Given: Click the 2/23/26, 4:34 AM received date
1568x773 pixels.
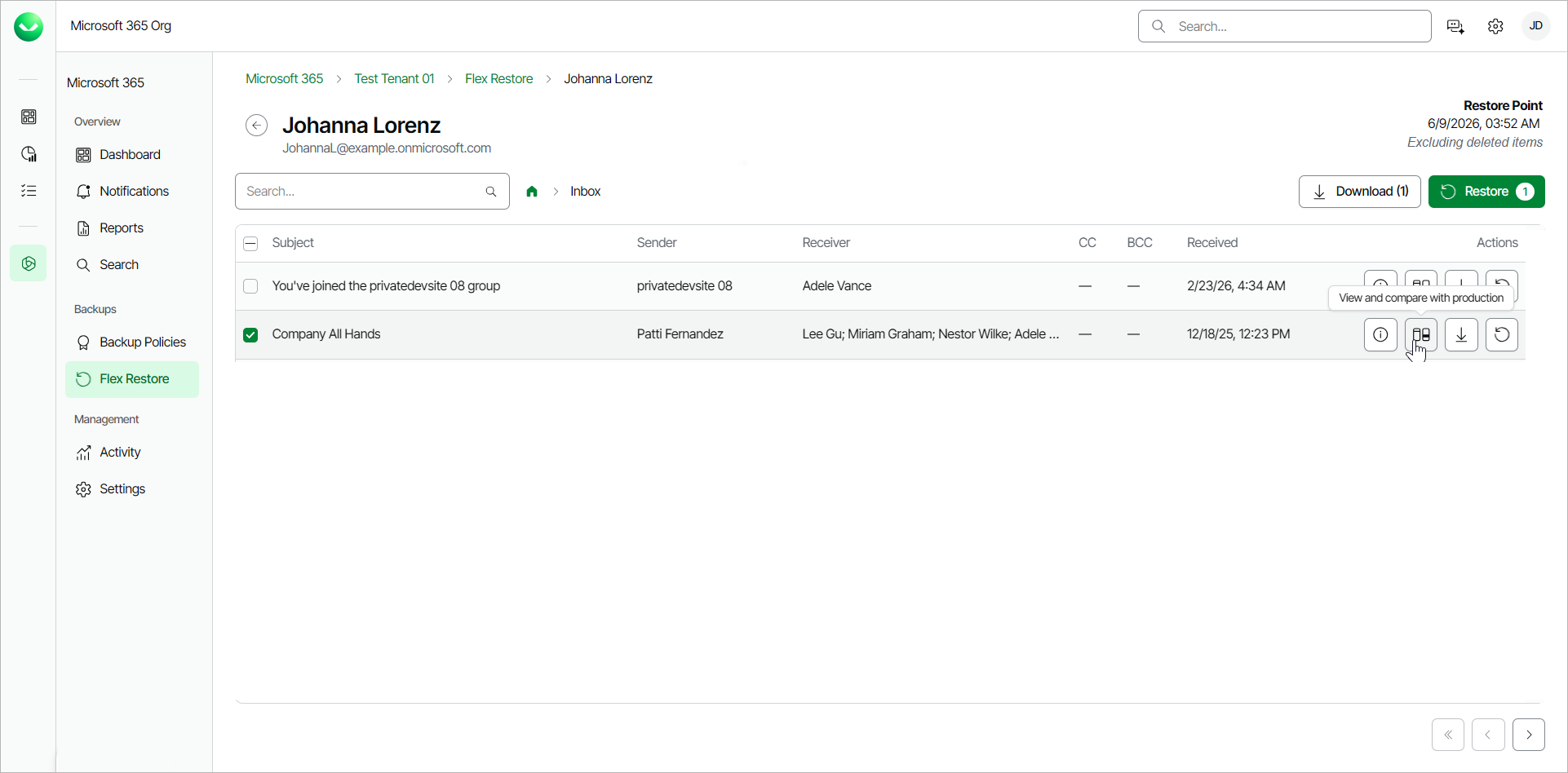Looking at the screenshot, I should click(1236, 286).
